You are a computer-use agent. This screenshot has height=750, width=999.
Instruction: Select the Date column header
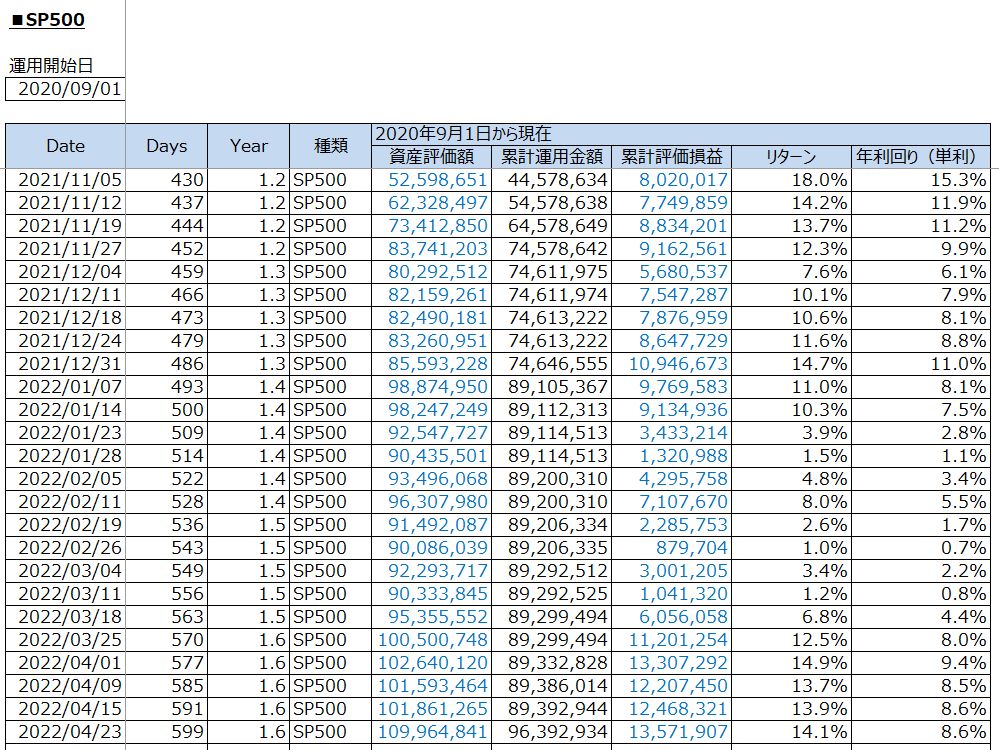(x=66, y=146)
